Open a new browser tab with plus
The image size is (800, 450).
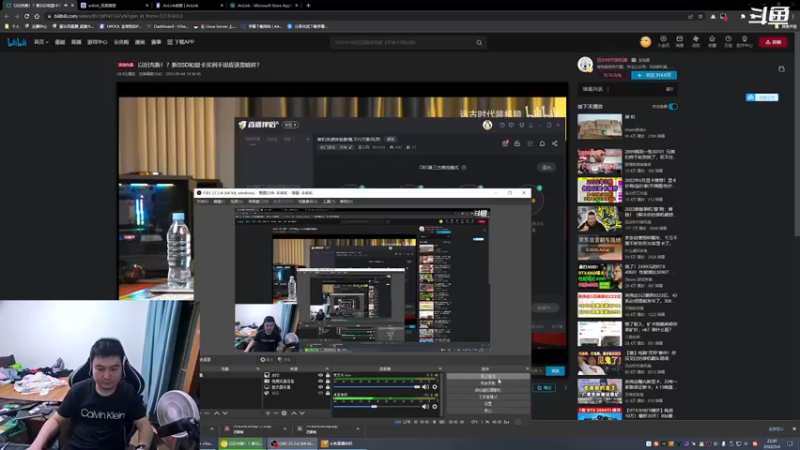click(x=308, y=5)
